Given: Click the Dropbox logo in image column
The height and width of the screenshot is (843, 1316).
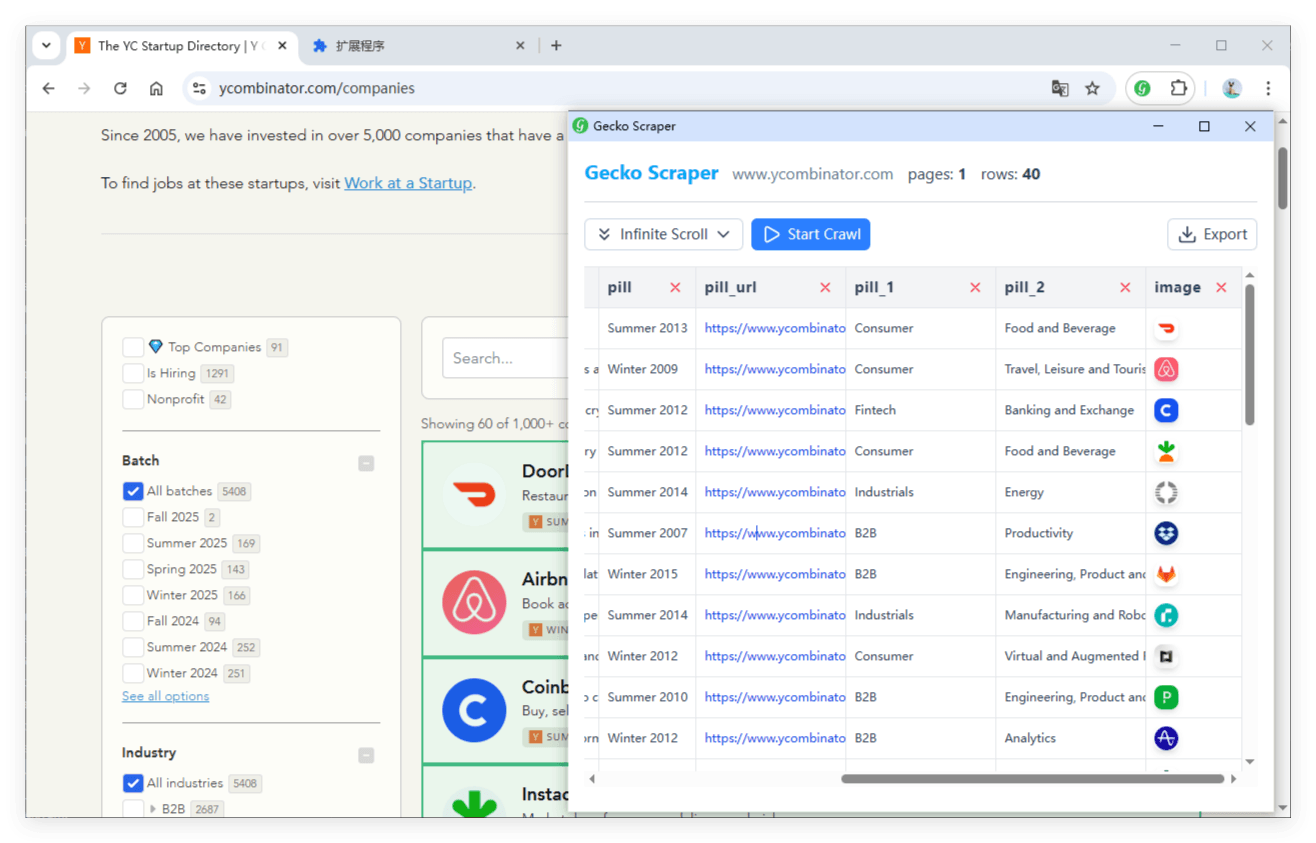Looking at the screenshot, I should (x=1166, y=533).
